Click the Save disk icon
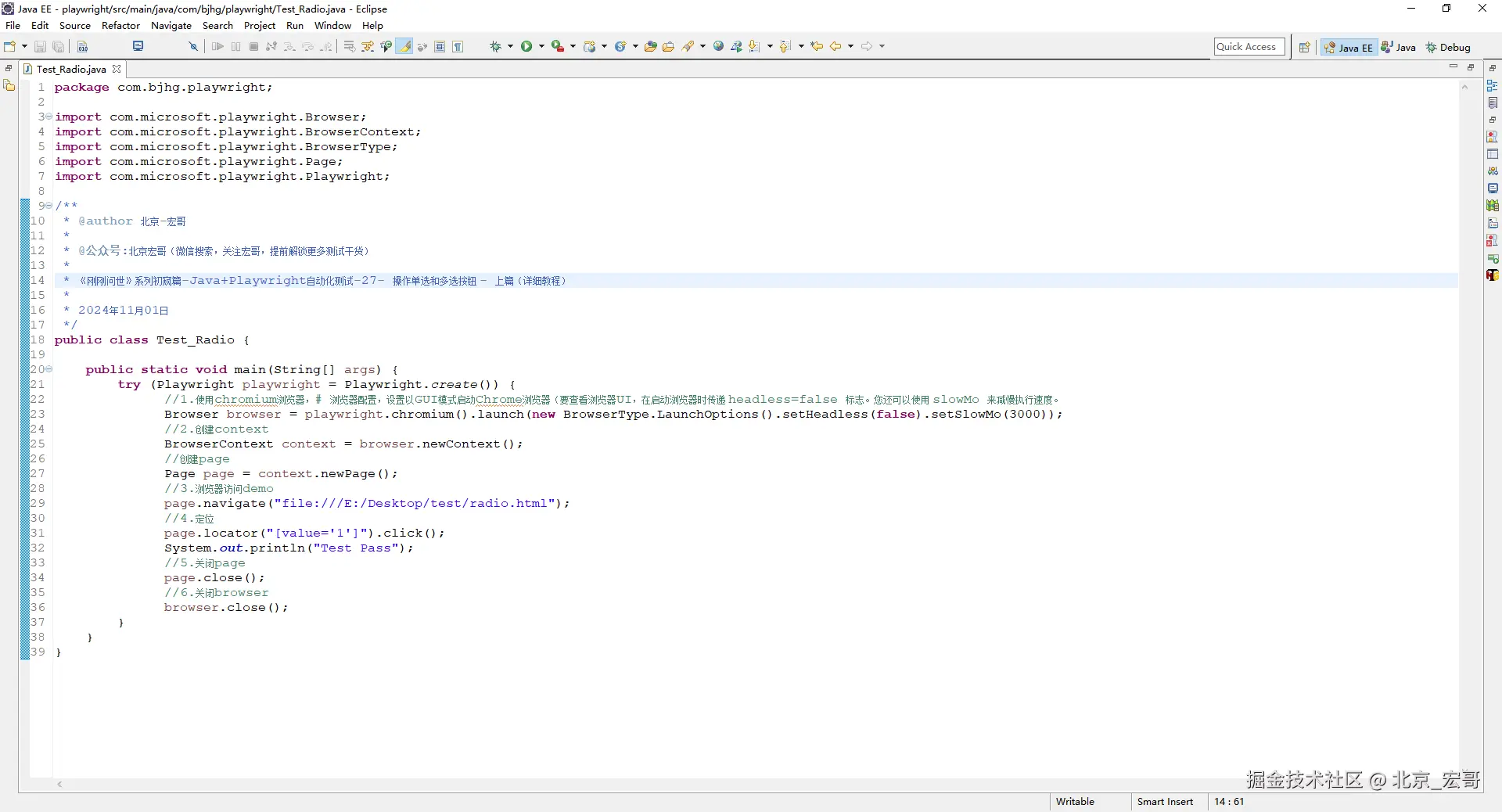Image resolution: width=1502 pixels, height=812 pixels. [40, 47]
